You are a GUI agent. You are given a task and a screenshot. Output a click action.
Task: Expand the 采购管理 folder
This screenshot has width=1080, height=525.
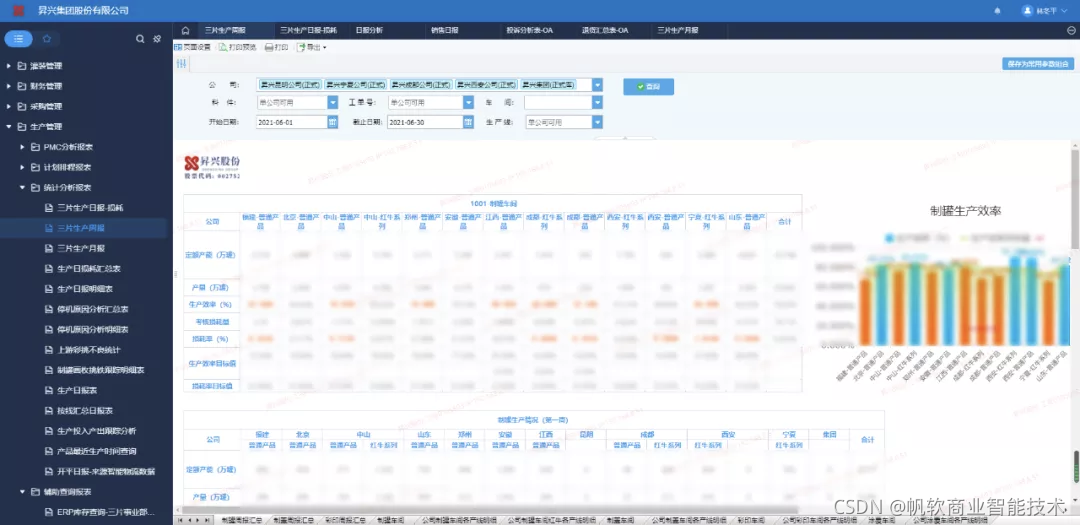tap(9, 107)
